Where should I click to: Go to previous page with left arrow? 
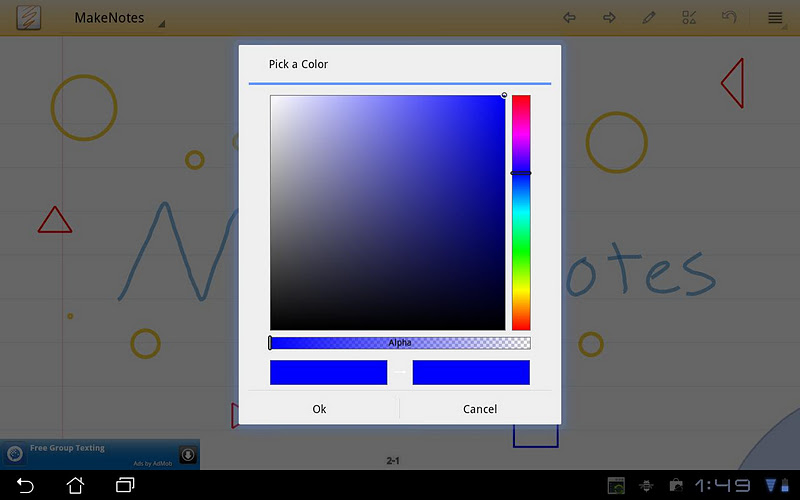tap(569, 18)
